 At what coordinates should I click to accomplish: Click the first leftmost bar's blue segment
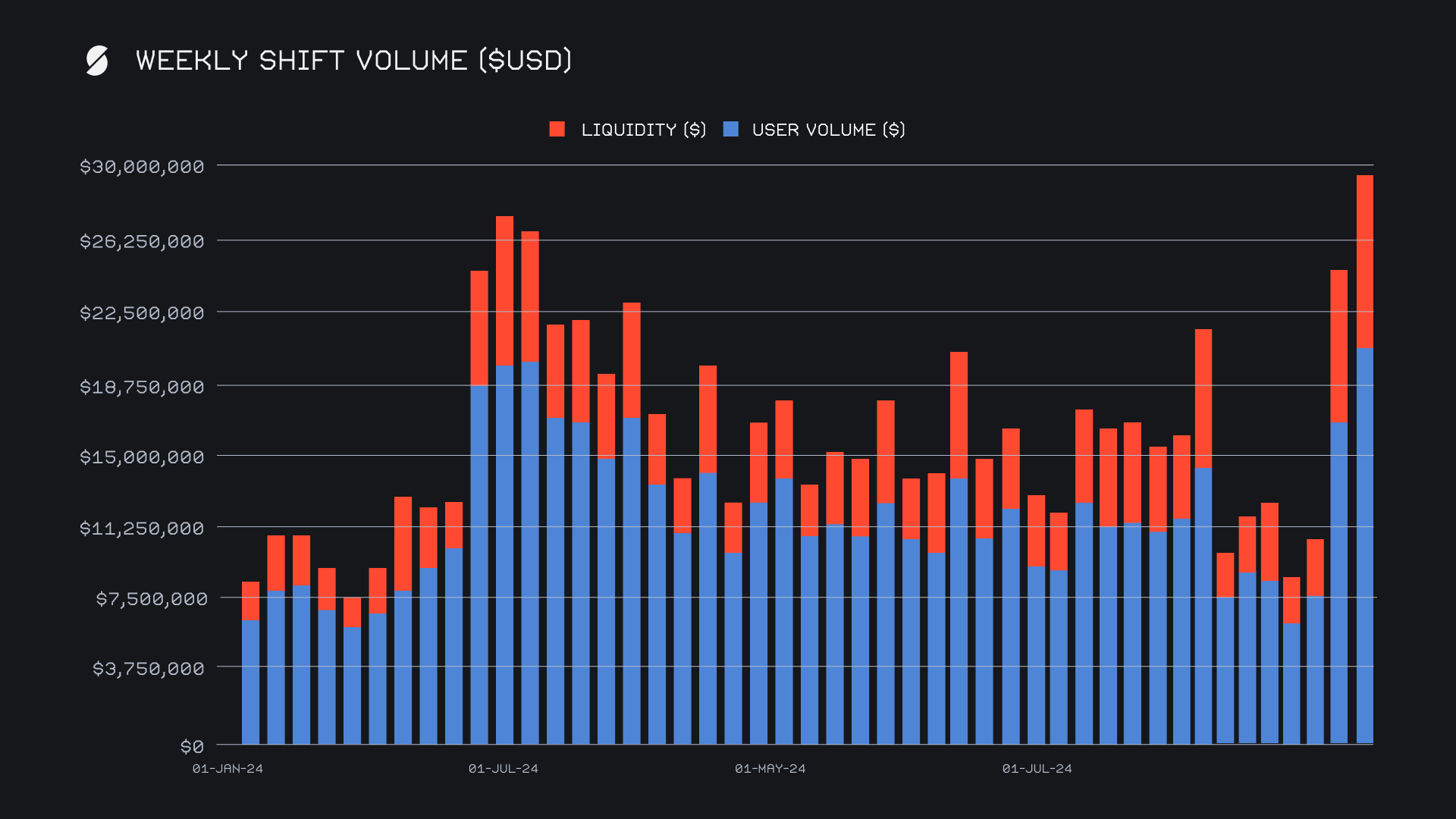[250, 681]
